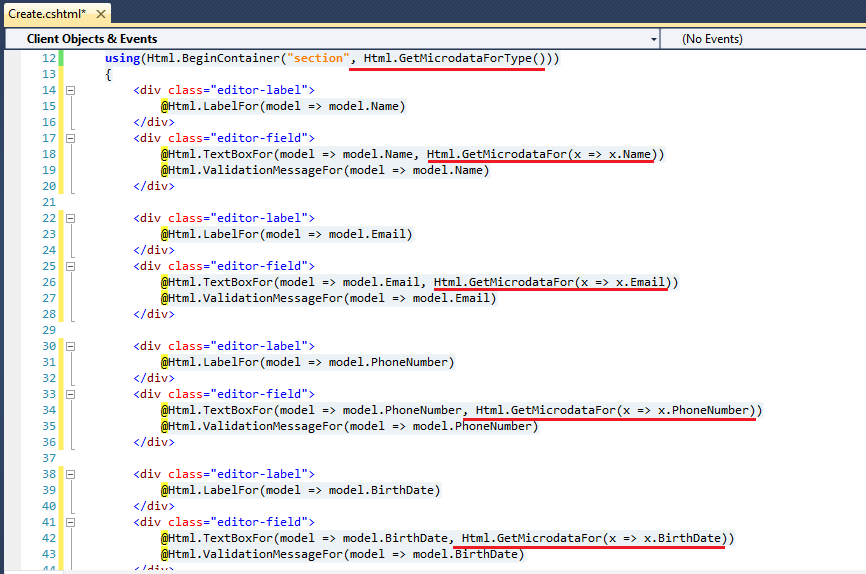Click @Html.LabelFor model.PhoneNumber on line 31
This screenshot has width=866, height=574.
coord(308,362)
